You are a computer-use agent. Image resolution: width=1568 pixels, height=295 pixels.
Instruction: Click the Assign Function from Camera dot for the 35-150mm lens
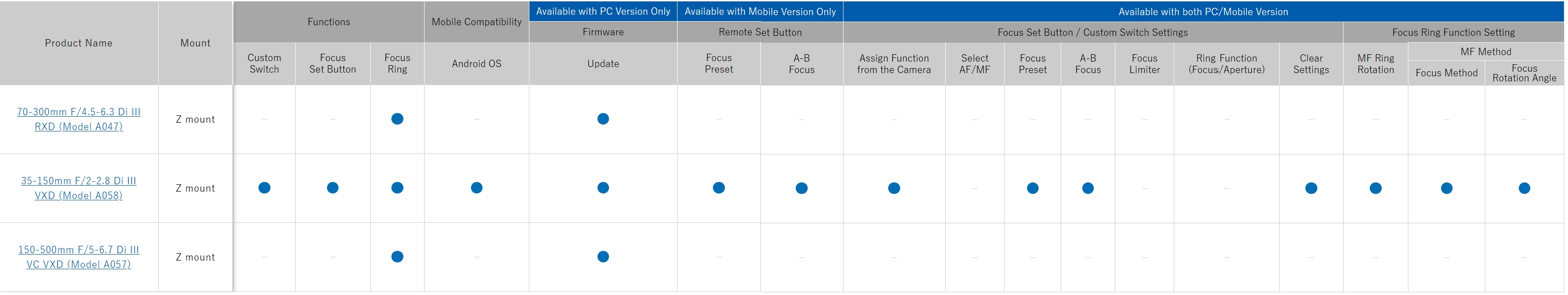coord(894,188)
